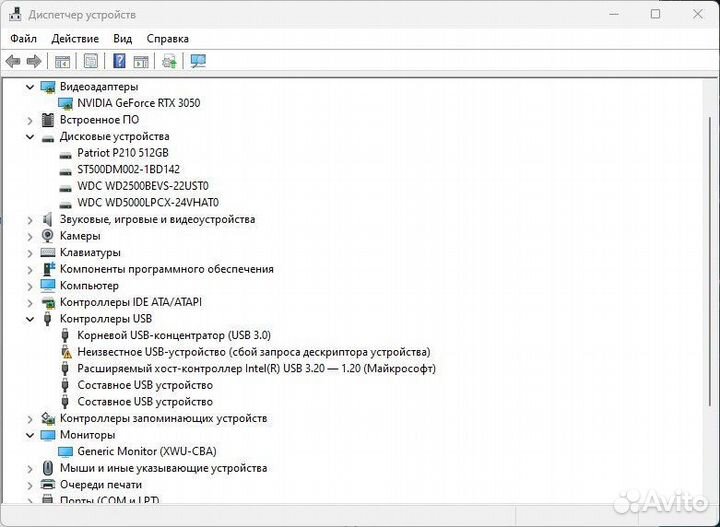Click the Device Manager title bar icon
Viewport: 720px width, 527px height.
pyautogui.click(x=15, y=14)
